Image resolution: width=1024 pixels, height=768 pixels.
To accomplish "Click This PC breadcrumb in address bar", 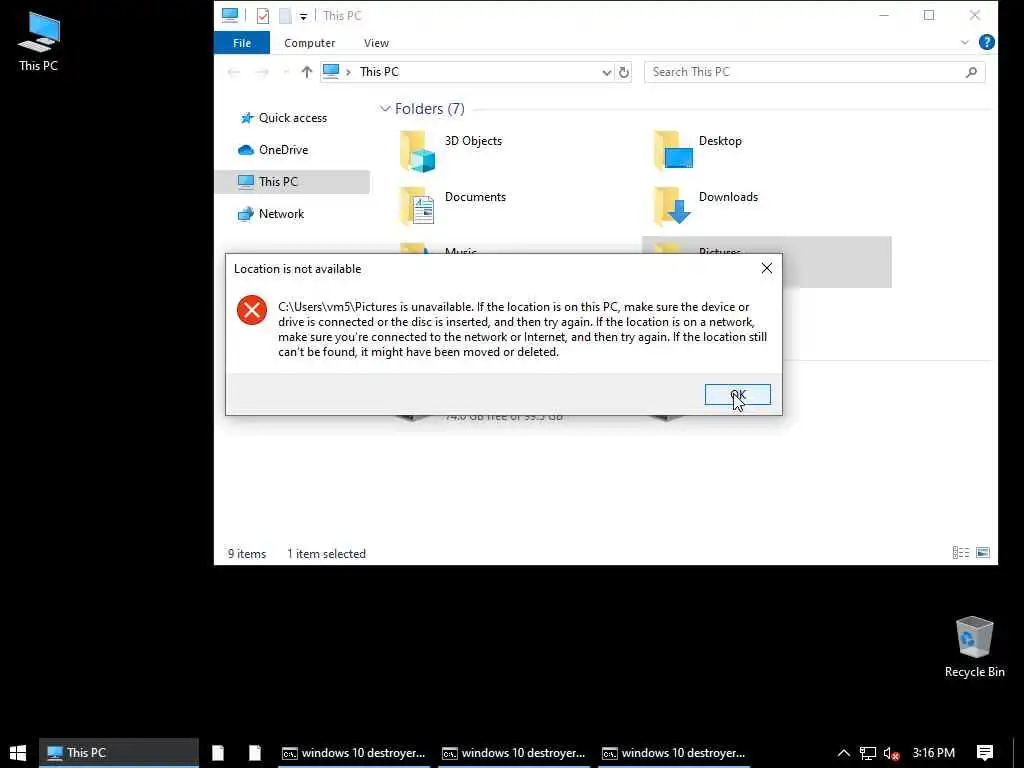I will [379, 72].
